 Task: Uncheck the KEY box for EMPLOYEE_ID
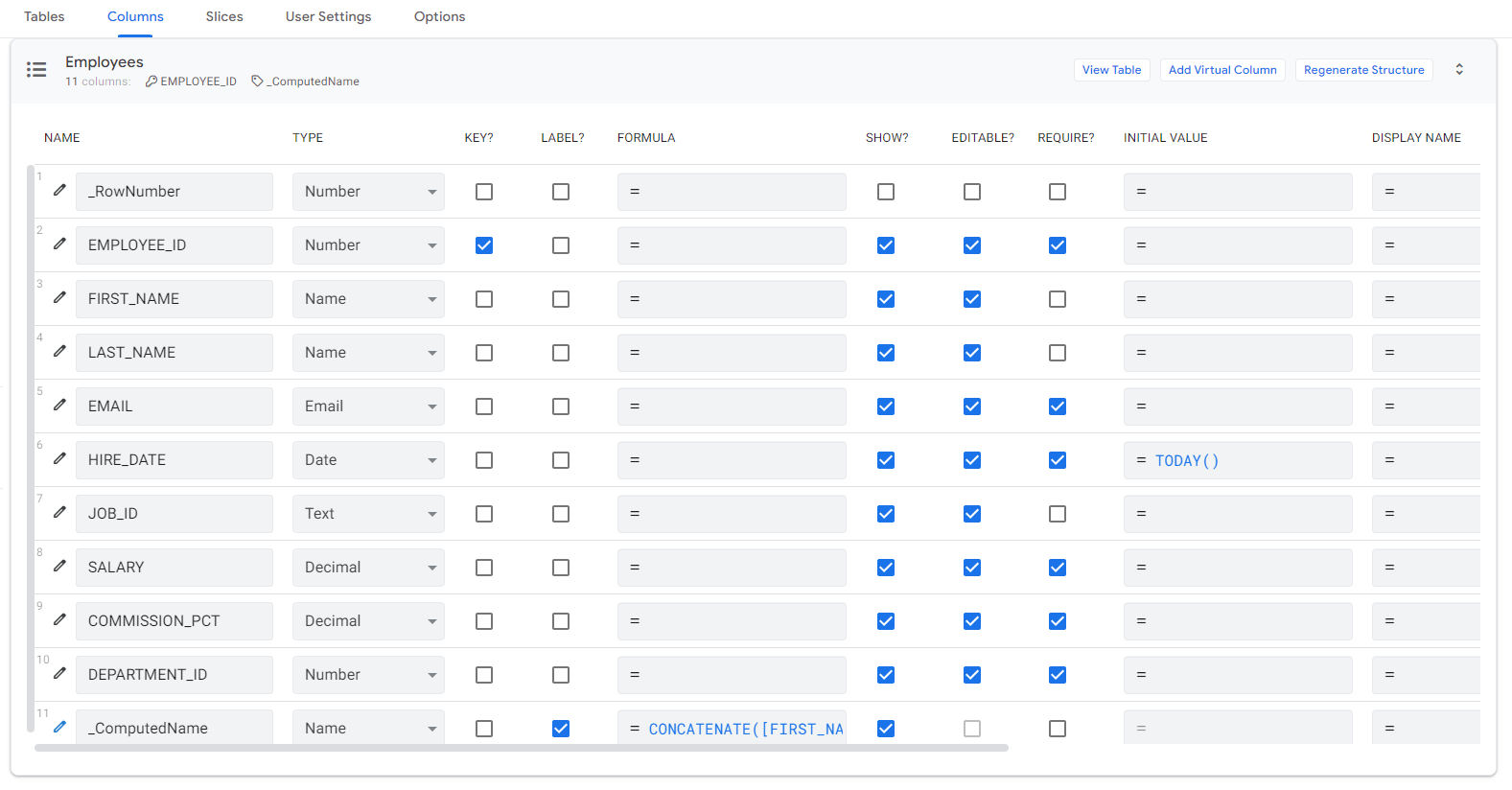484,245
